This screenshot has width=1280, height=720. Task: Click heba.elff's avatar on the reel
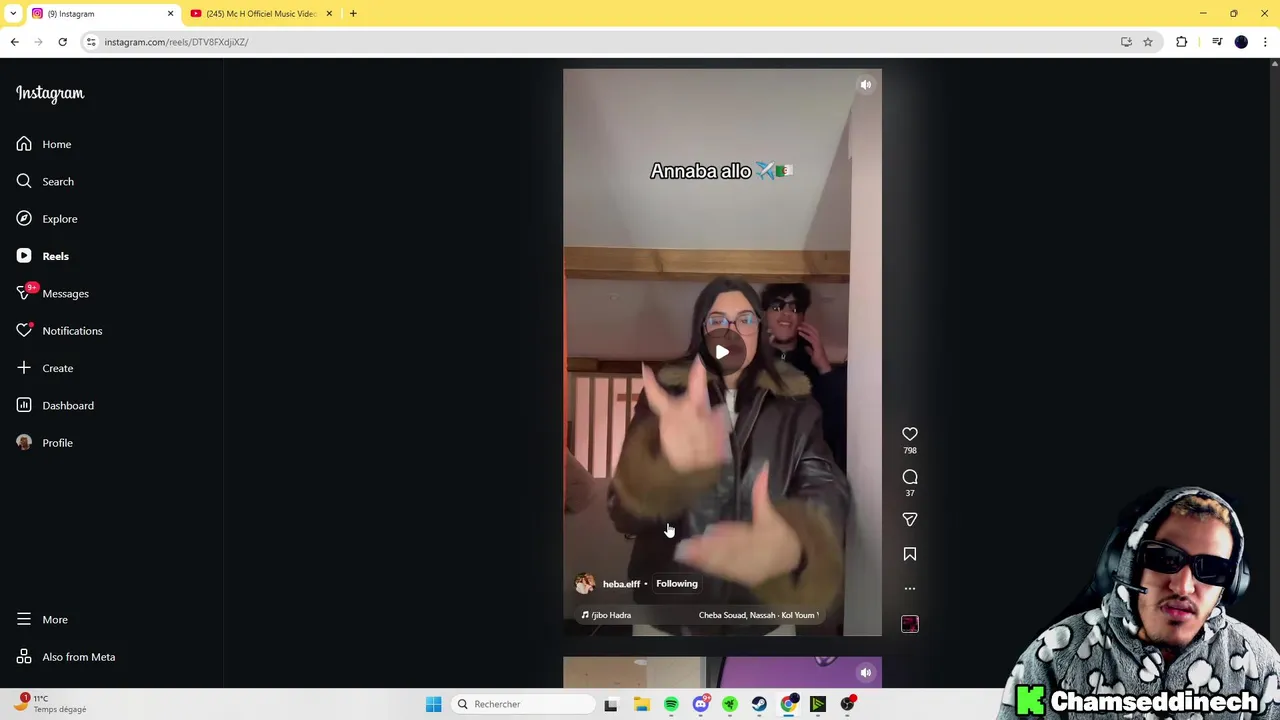[x=585, y=584]
